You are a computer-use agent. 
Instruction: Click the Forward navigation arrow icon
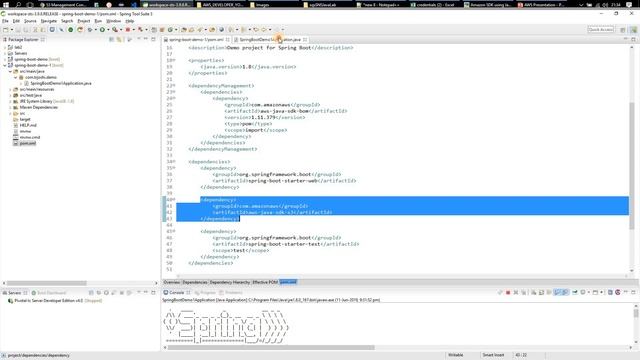coord(264,30)
